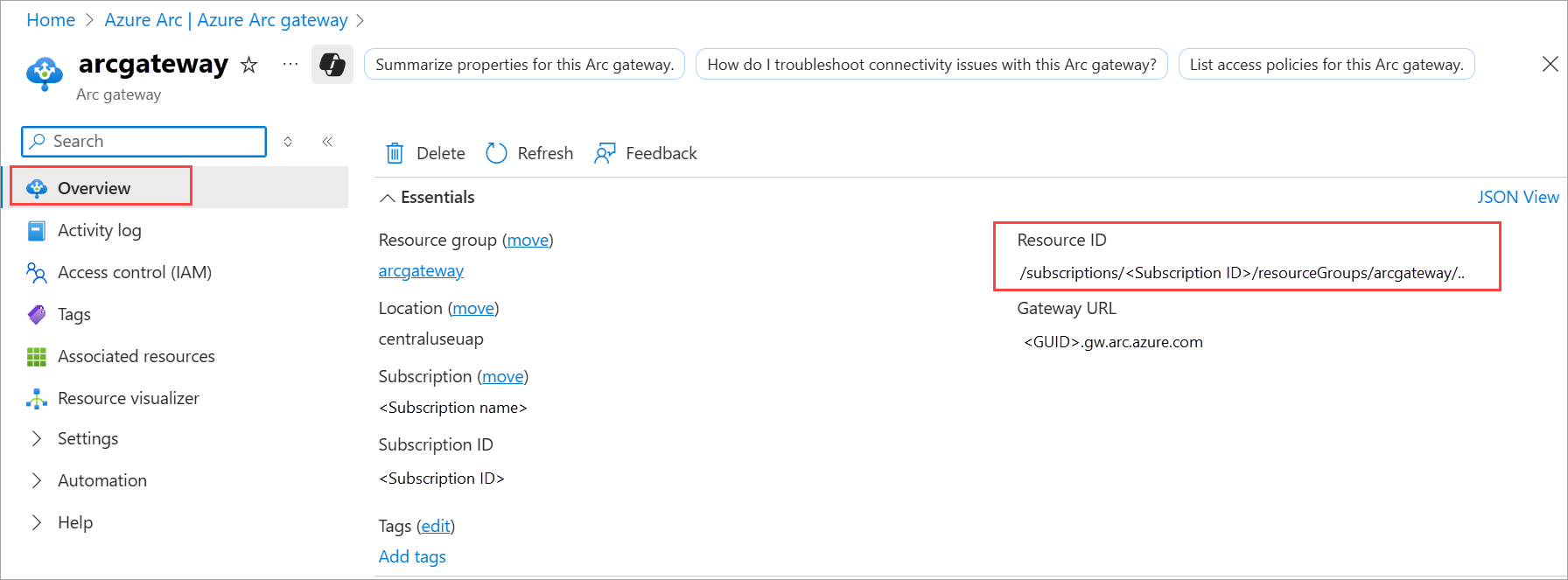The height and width of the screenshot is (580, 1568).
Task: Expand the Automation section
Action: pyautogui.click(x=101, y=481)
